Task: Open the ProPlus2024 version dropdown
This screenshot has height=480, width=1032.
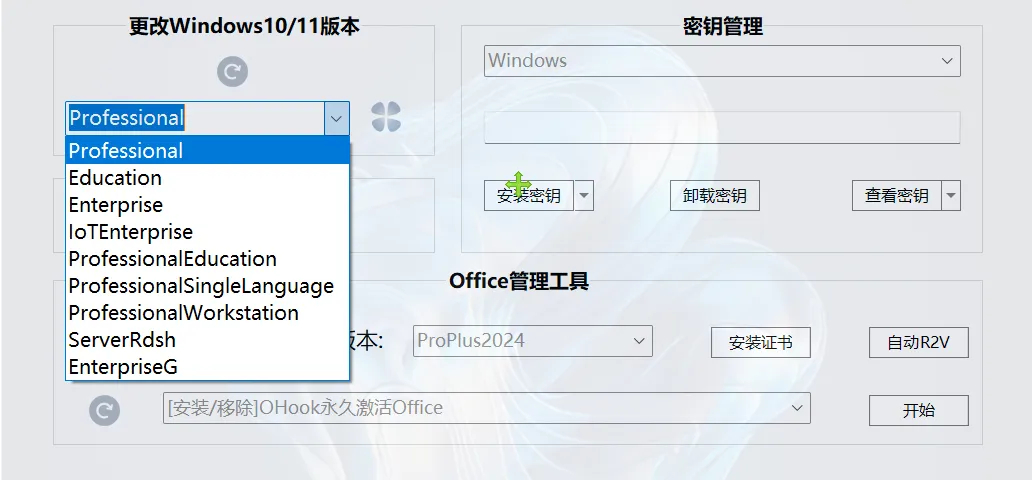Action: pos(533,341)
